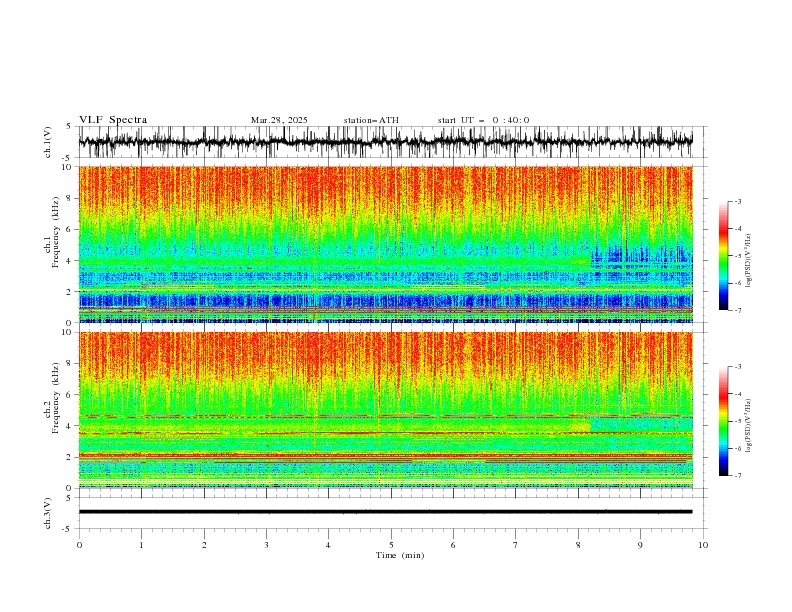Click the "1" tick on the time axis
This screenshot has width=792, height=612.
coord(141,545)
